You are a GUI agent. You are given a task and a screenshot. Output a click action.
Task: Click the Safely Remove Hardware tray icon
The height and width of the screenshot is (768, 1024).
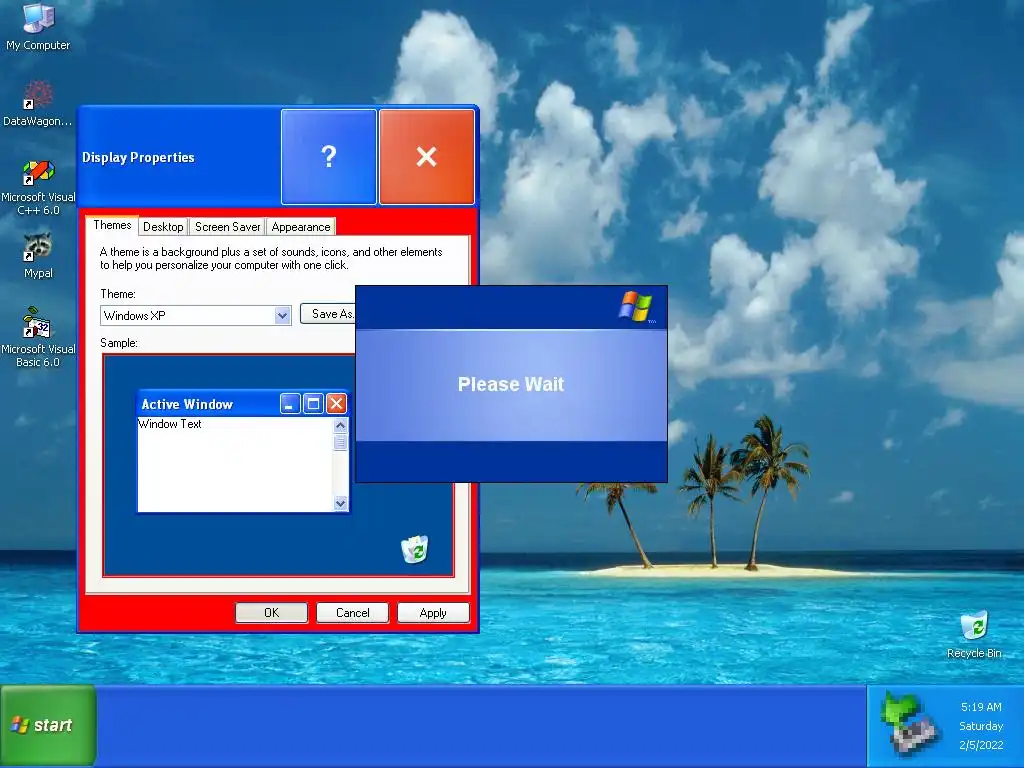[910, 725]
